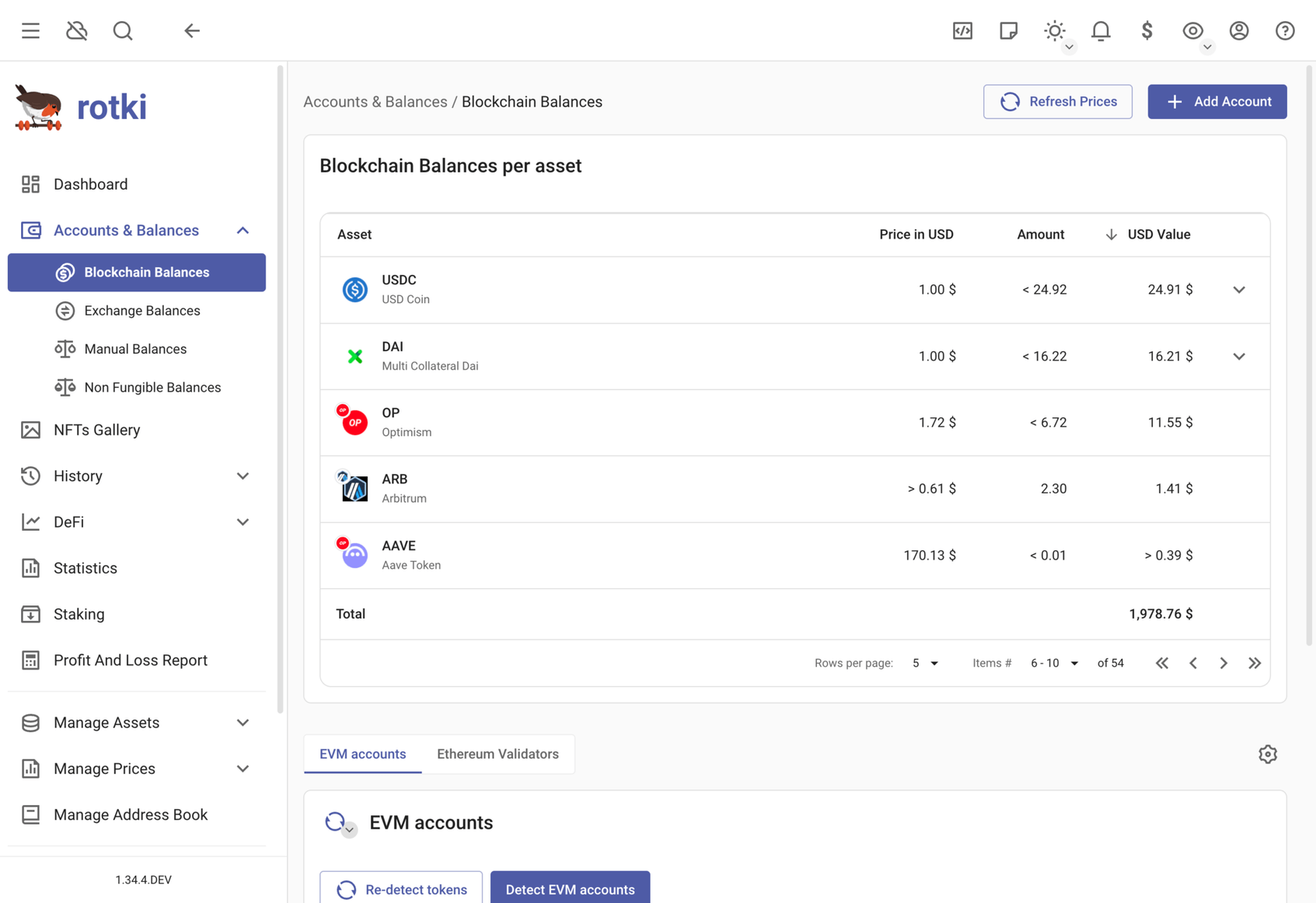Screen dimensions: 1316x903
Task: Click the USDC asset icon
Action: coord(354,290)
